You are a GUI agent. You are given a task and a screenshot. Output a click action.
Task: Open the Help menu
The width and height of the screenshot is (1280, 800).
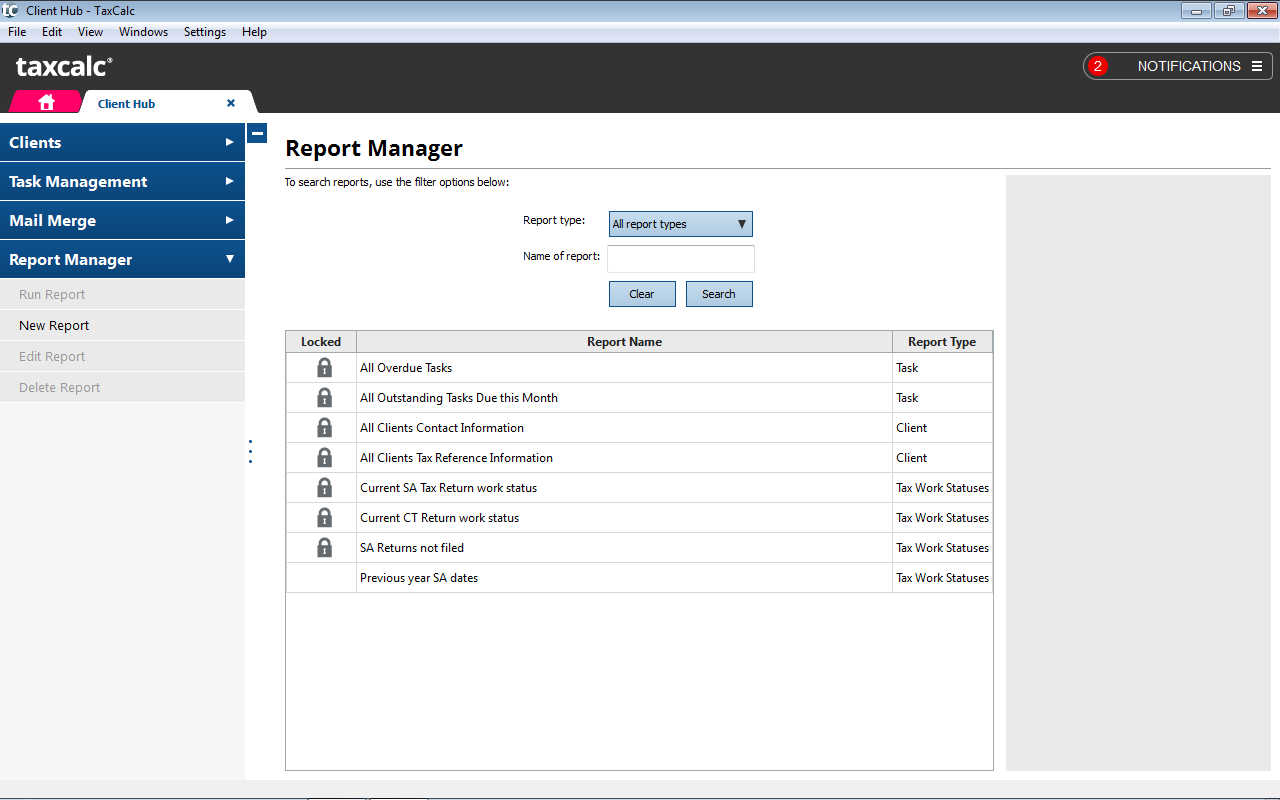tap(254, 32)
